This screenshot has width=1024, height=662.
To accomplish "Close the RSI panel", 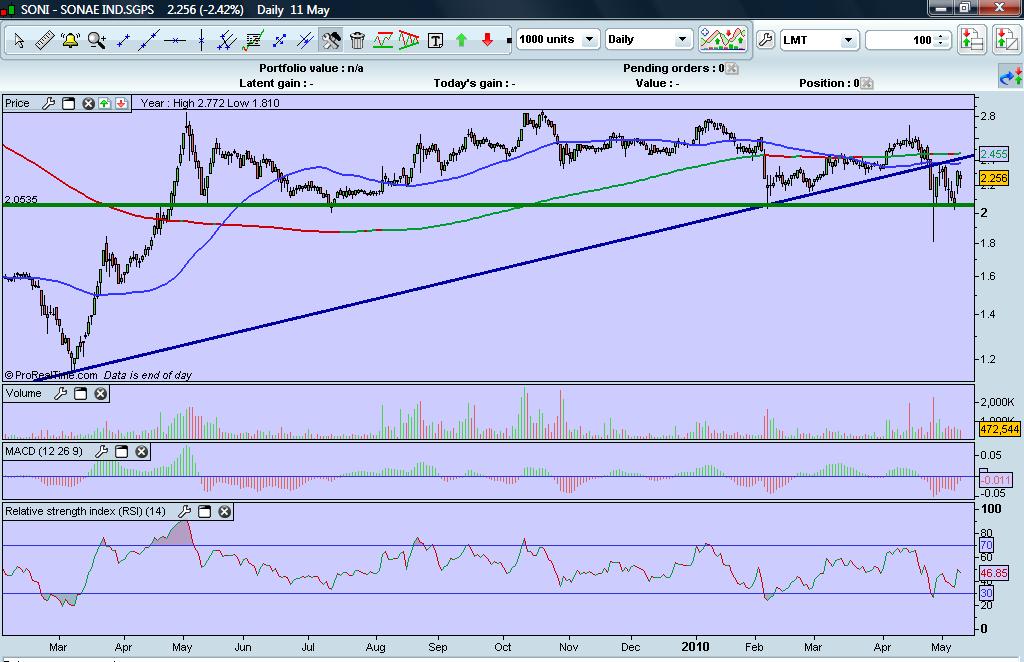I will [225, 512].
